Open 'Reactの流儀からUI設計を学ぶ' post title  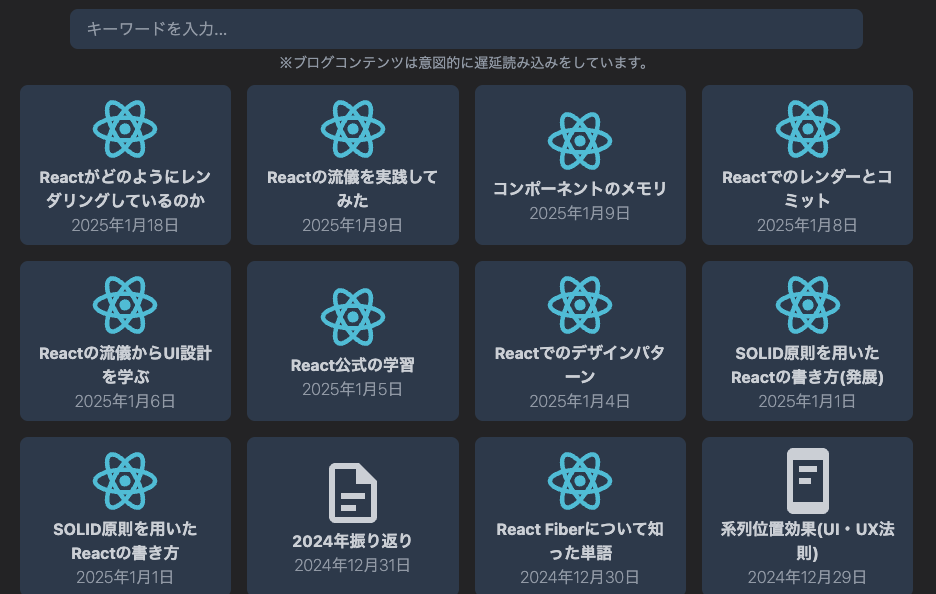click(125, 364)
